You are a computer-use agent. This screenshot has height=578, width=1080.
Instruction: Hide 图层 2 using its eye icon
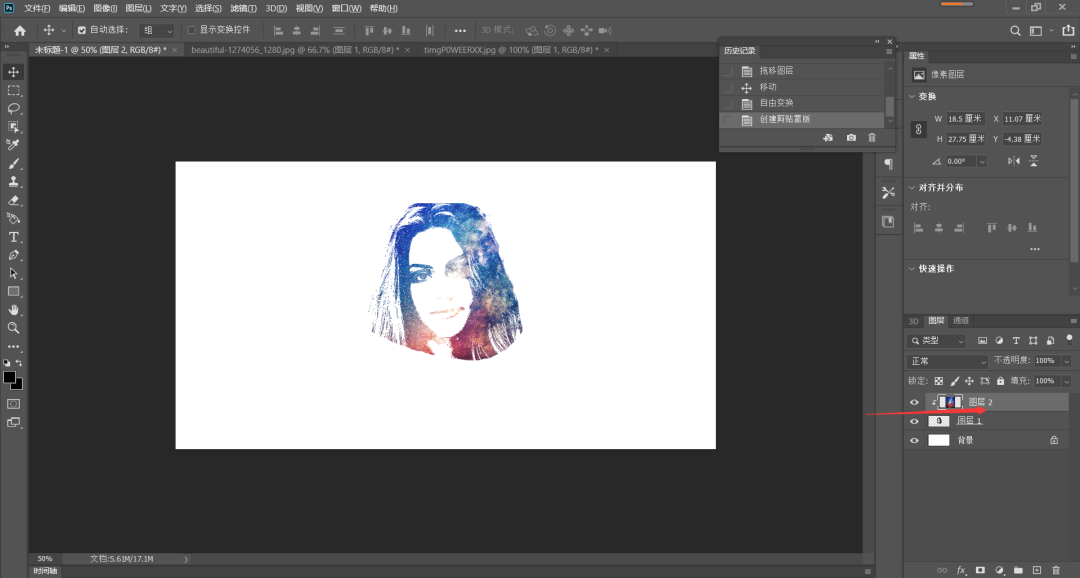click(x=914, y=402)
